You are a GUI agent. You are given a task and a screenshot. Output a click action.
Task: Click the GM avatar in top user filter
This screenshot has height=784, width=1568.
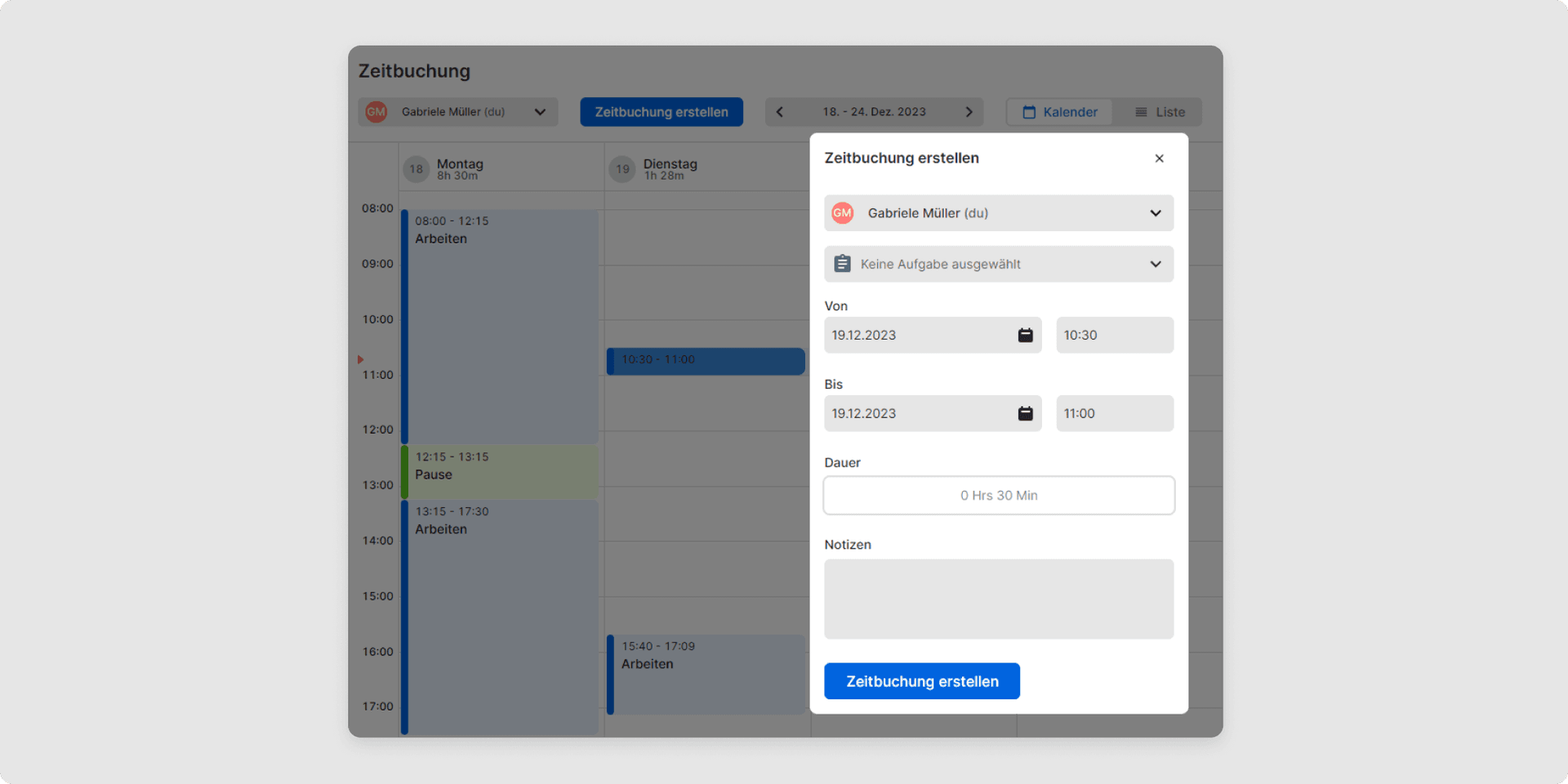click(x=376, y=112)
